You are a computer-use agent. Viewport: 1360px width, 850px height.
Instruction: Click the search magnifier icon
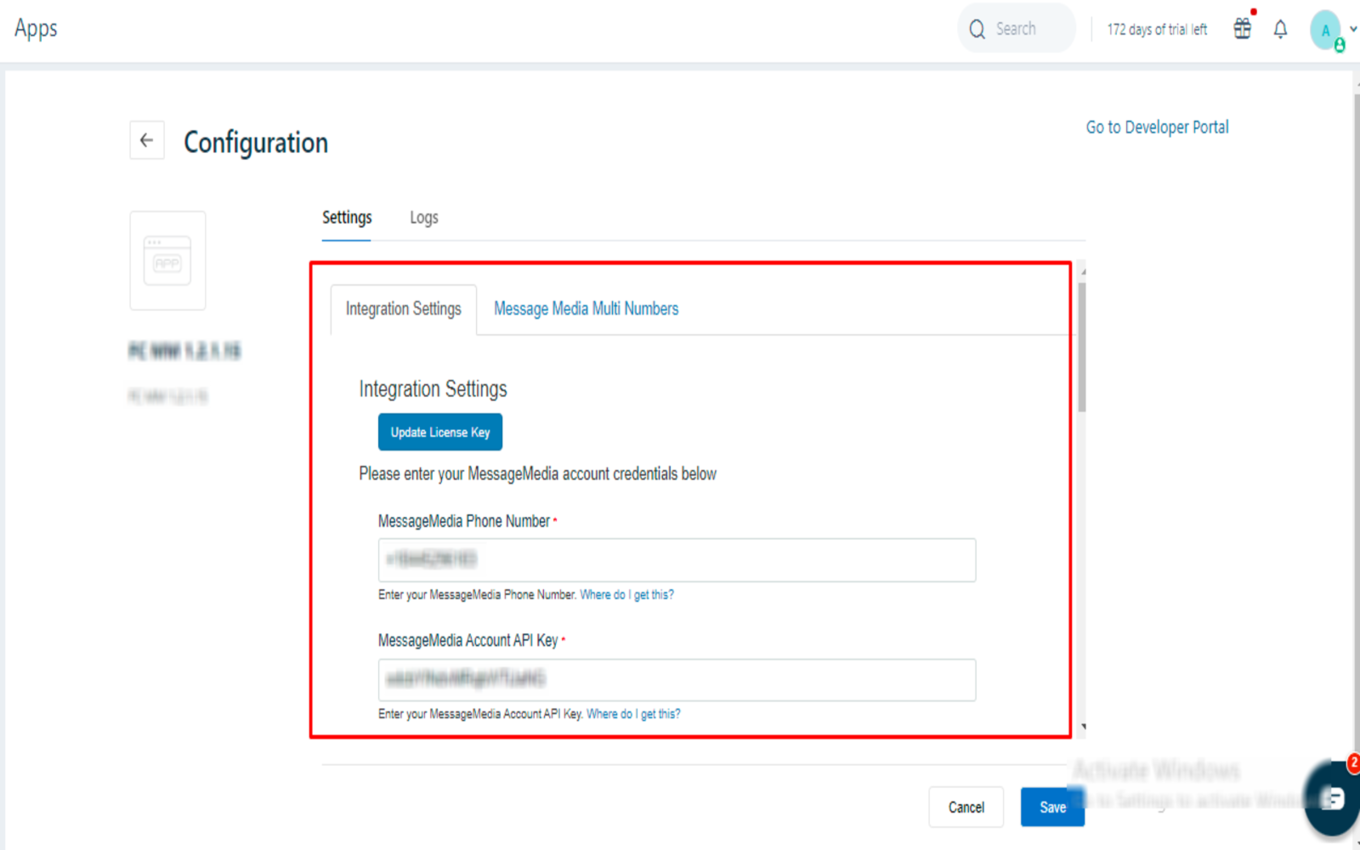click(977, 29)
